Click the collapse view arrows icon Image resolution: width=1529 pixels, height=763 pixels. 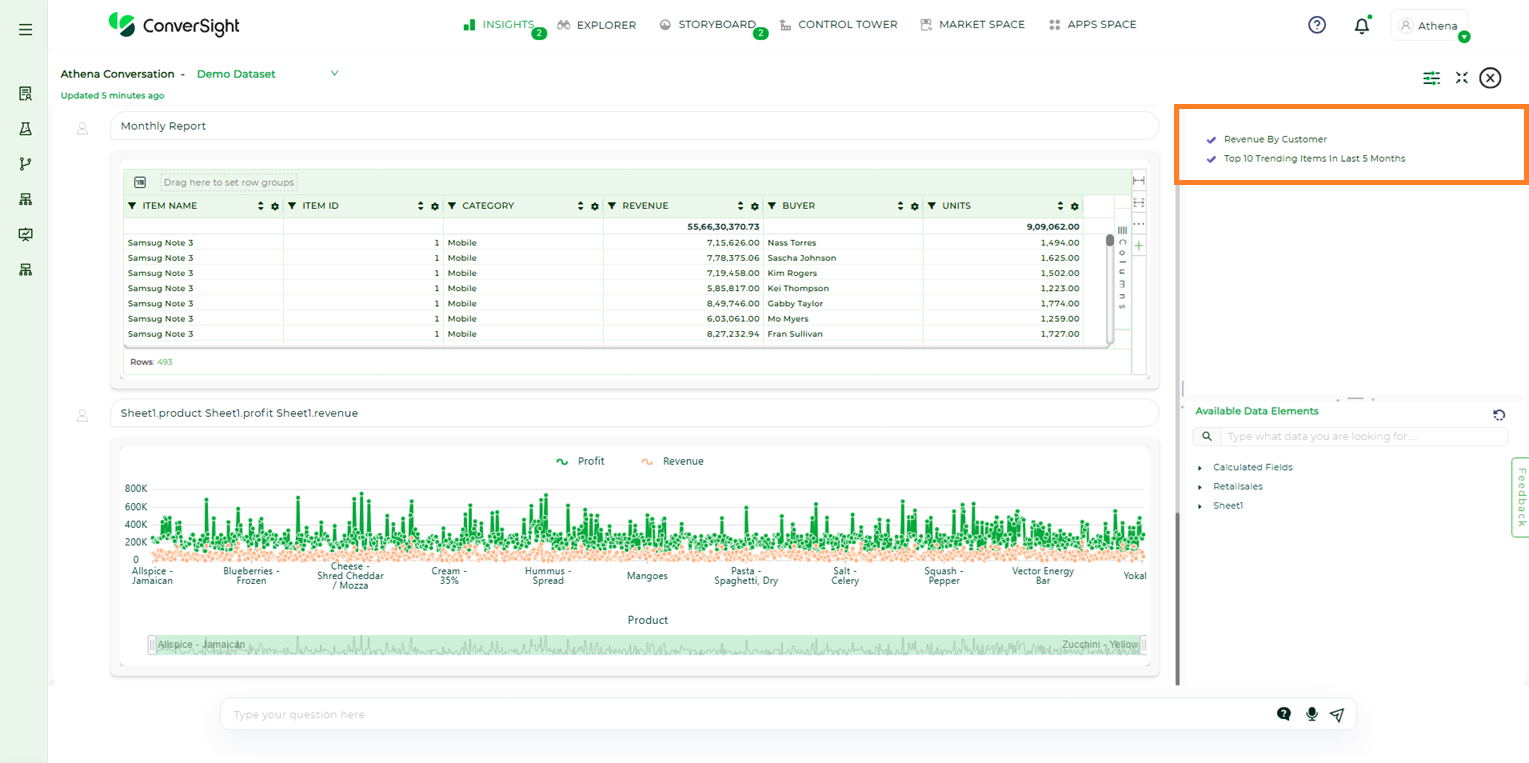click(x=1462, y=78)
